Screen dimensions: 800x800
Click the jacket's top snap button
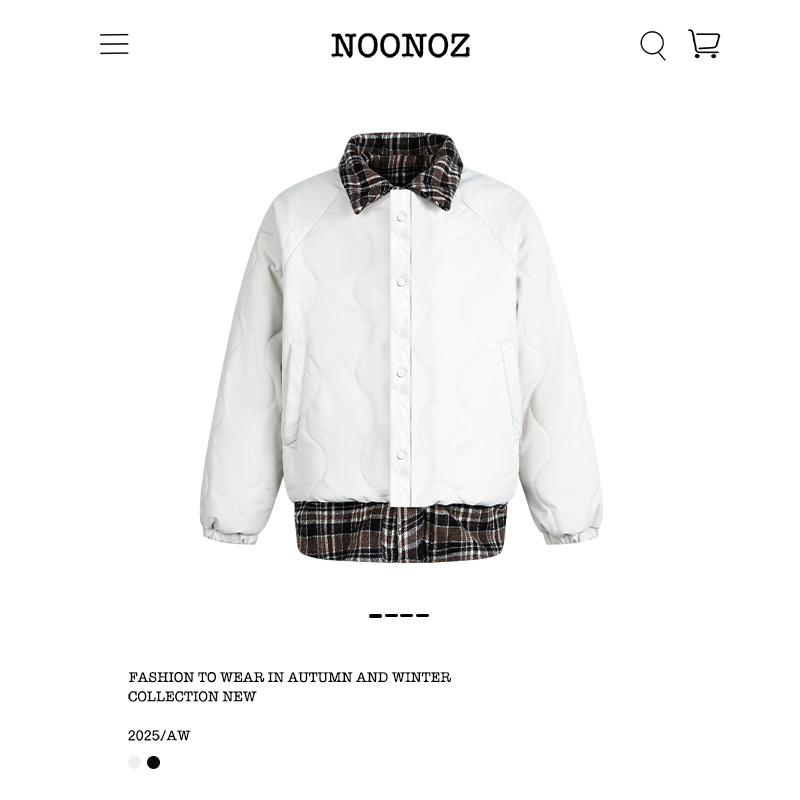pos(401,217)
